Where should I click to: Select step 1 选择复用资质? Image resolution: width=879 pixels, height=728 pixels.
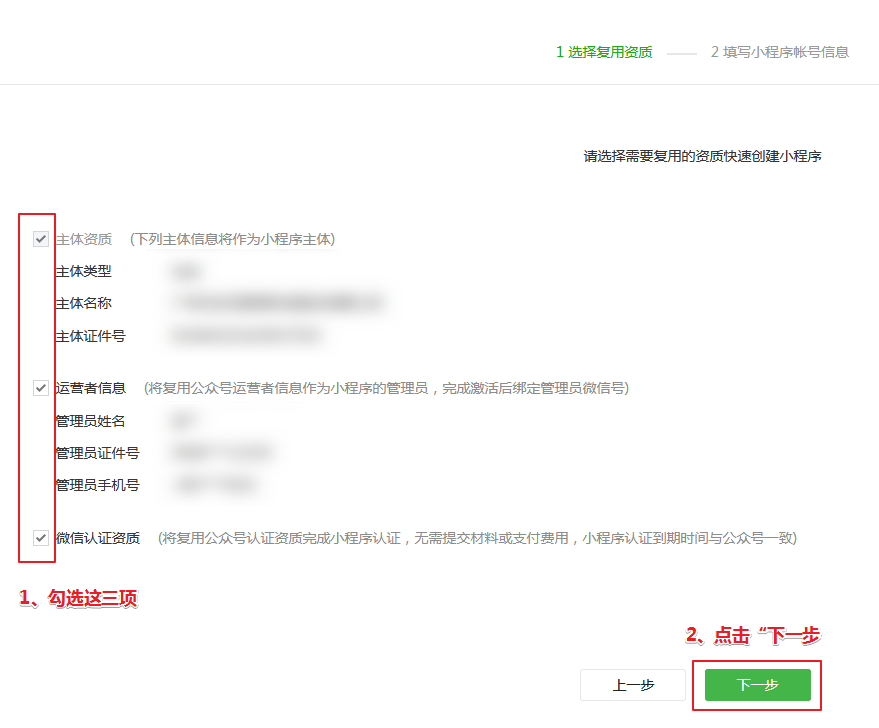click(x=604, y=52)
